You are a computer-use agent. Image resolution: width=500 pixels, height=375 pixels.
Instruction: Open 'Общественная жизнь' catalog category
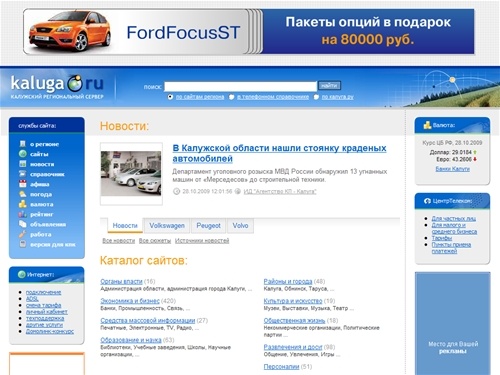pos(294,320)
